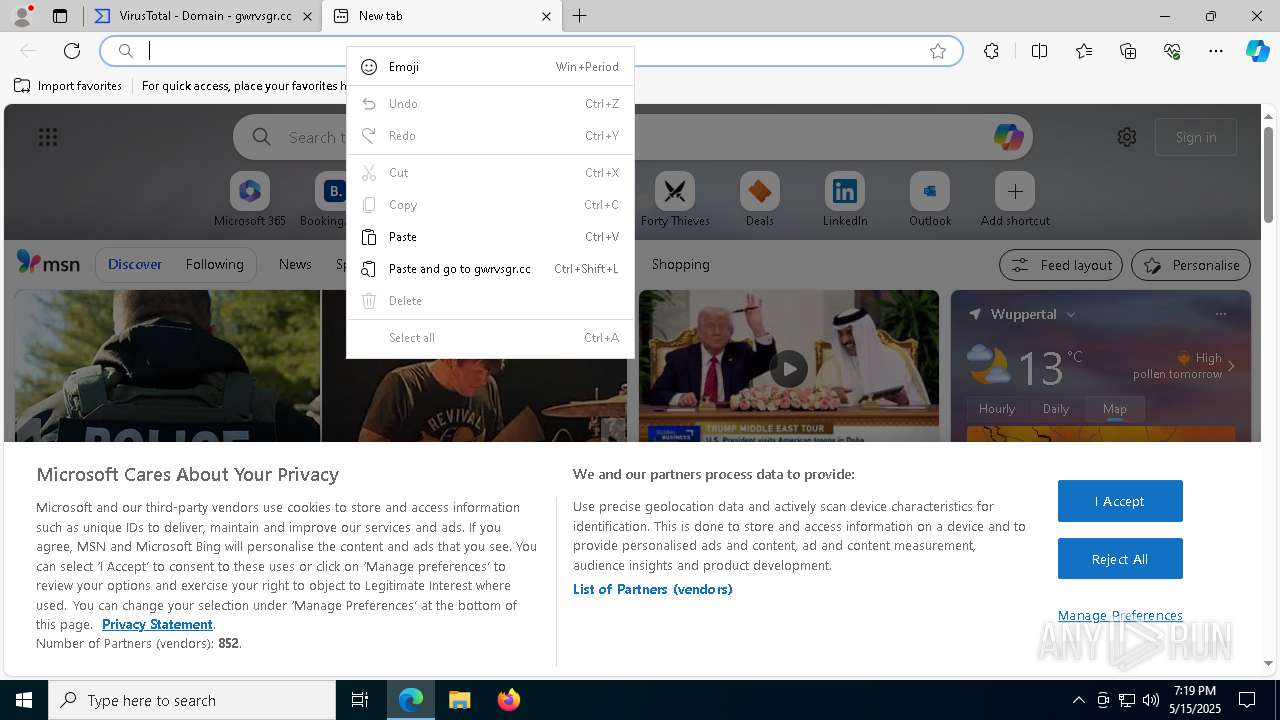Play the Trump Middle East tour video
1280x720 pixels.
(x=789, y=368)
